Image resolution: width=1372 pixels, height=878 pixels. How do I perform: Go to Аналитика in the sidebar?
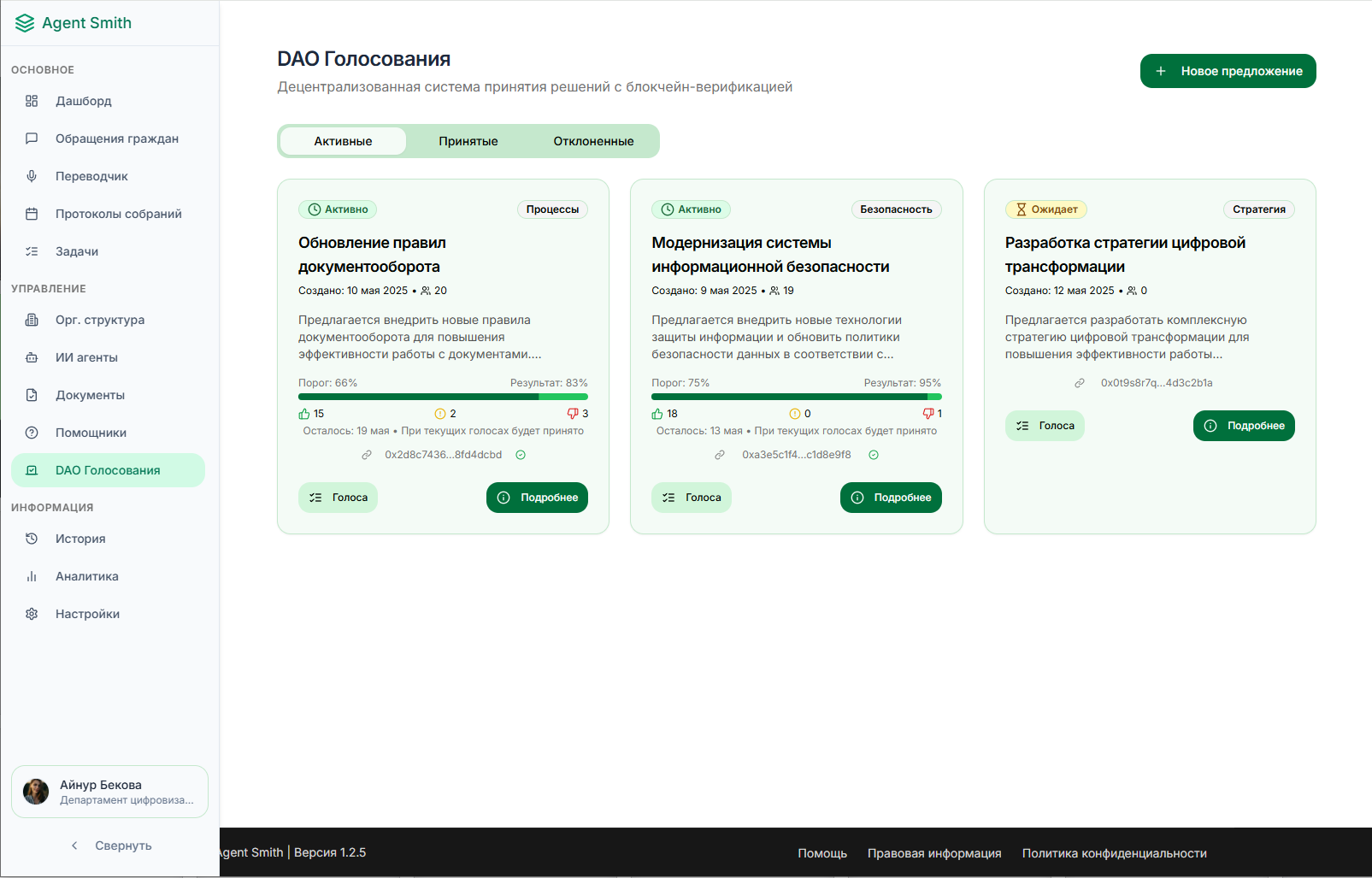(87, 576)
